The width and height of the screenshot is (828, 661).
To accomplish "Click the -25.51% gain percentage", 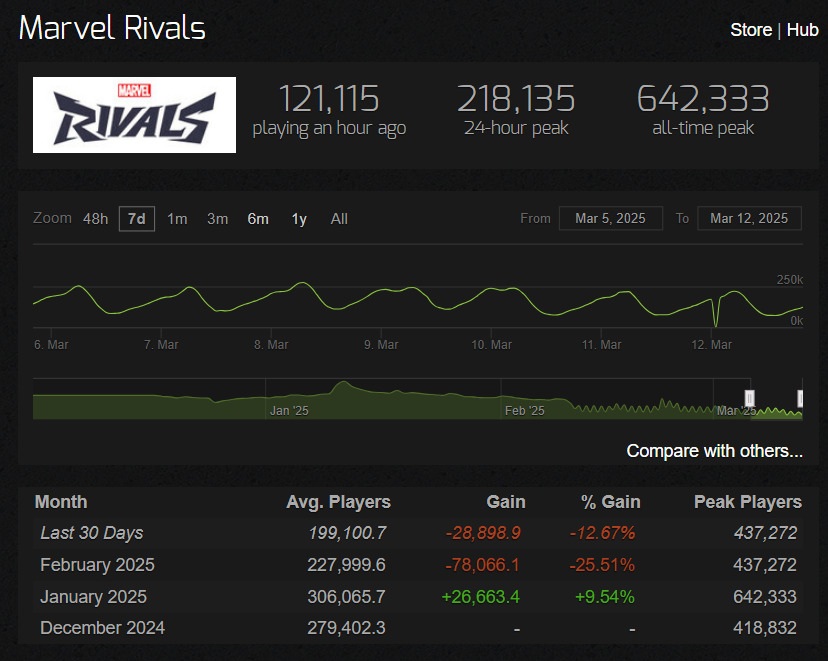I will [602, 565].
